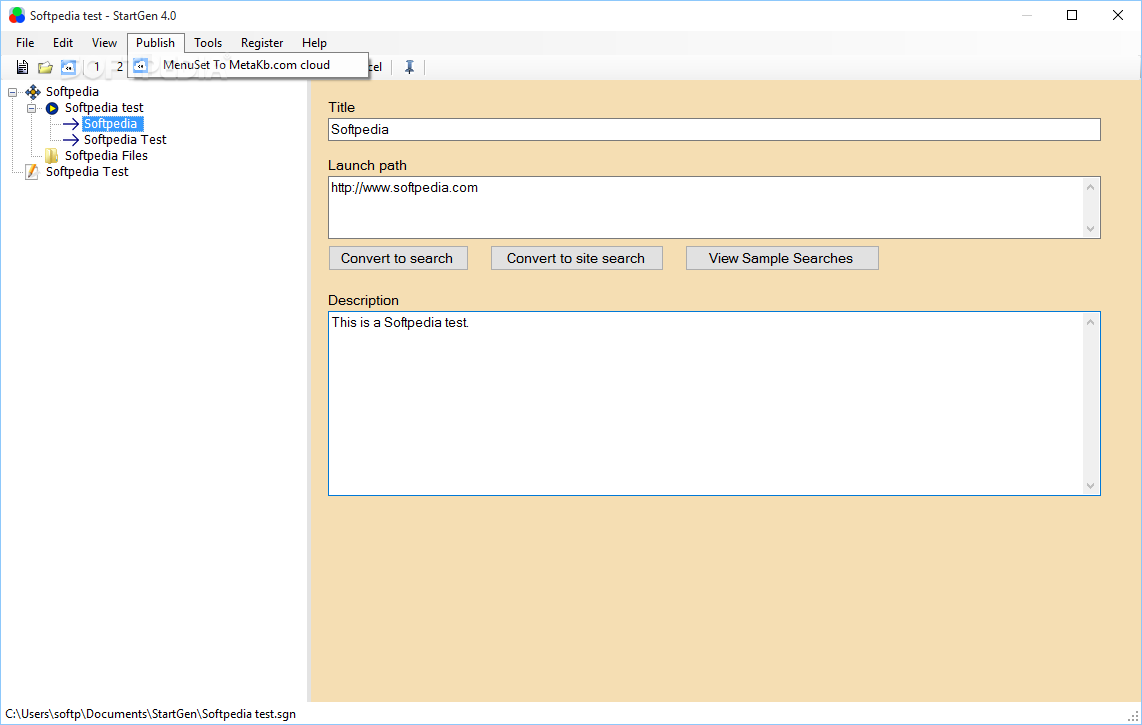Maximize the StartGen window

[1072, 15]
